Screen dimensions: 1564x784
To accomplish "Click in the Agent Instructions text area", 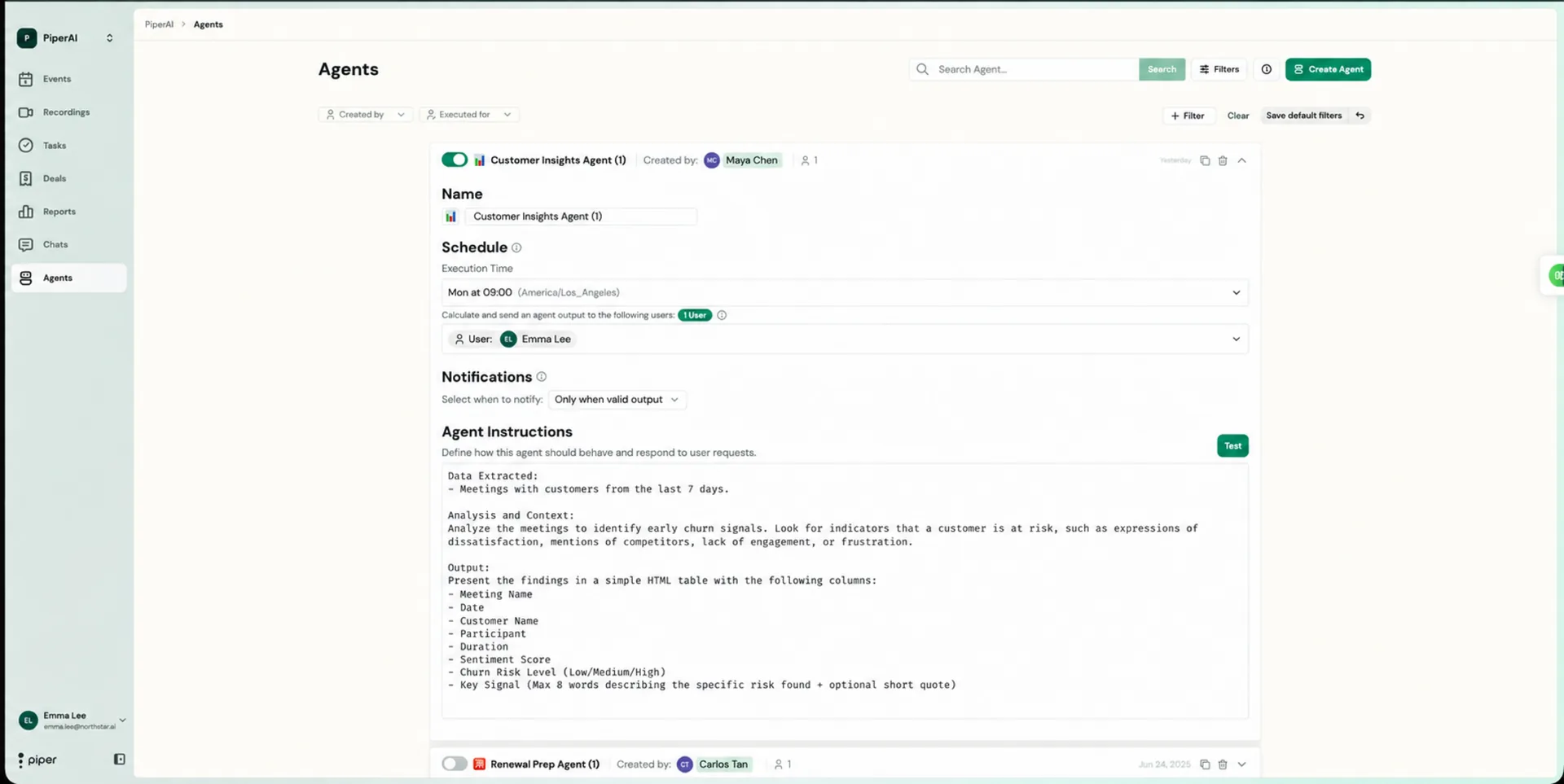I will click(x=845, y=591).
